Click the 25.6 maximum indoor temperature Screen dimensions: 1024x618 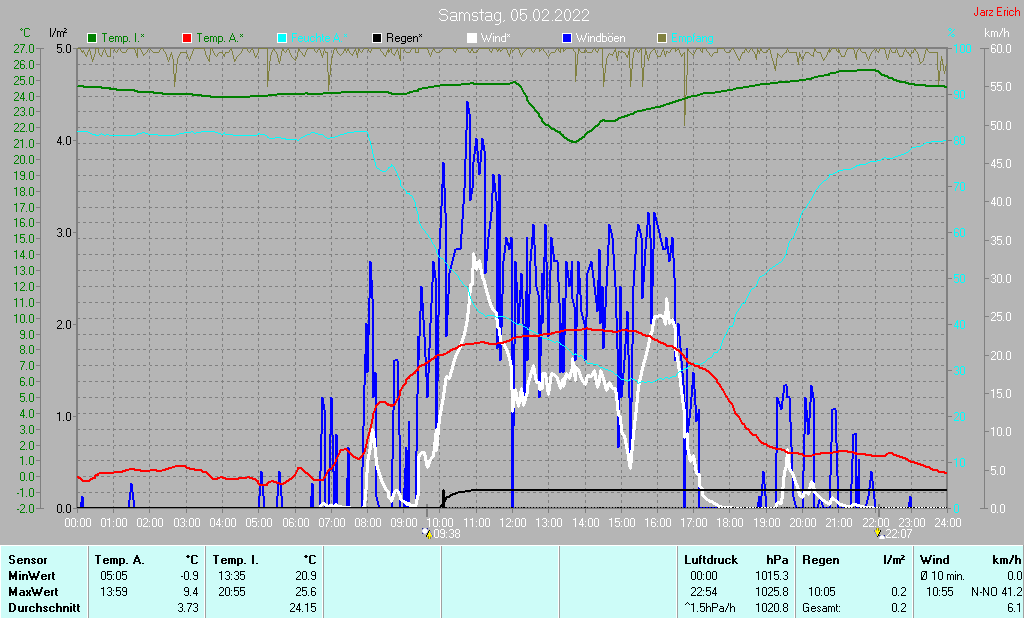pos(306,592)
